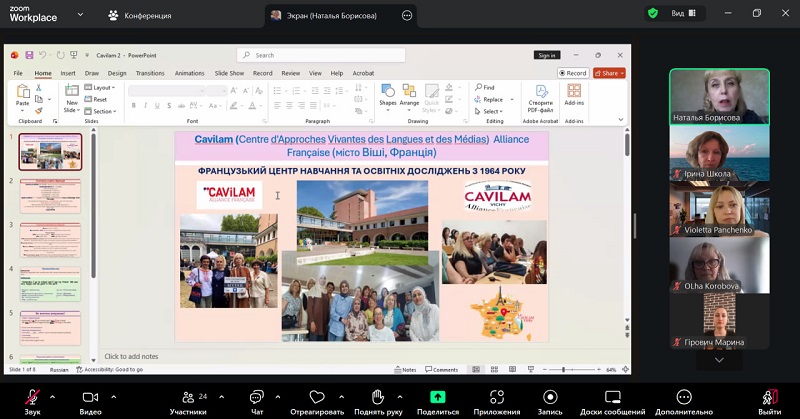Expand video options arrow next to Видео
Image resolution: width=800 pixels, height=419 pixels.
[x=111, y=397]
